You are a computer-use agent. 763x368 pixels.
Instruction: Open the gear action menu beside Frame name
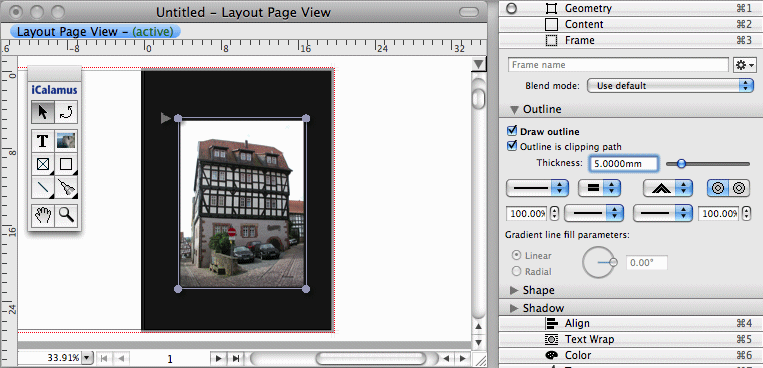click(x=745, y=65)
